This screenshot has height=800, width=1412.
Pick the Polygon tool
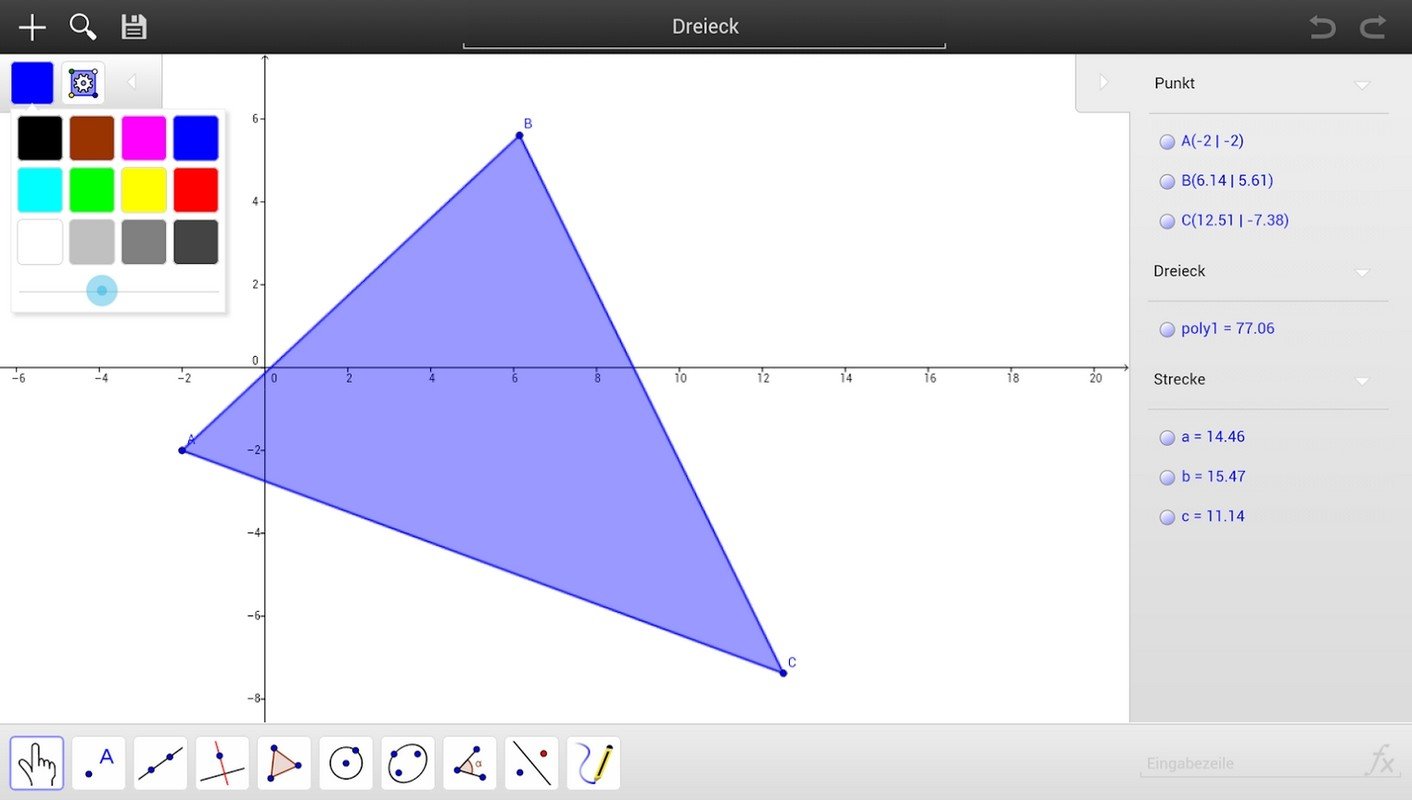click(x=284, y=763)
